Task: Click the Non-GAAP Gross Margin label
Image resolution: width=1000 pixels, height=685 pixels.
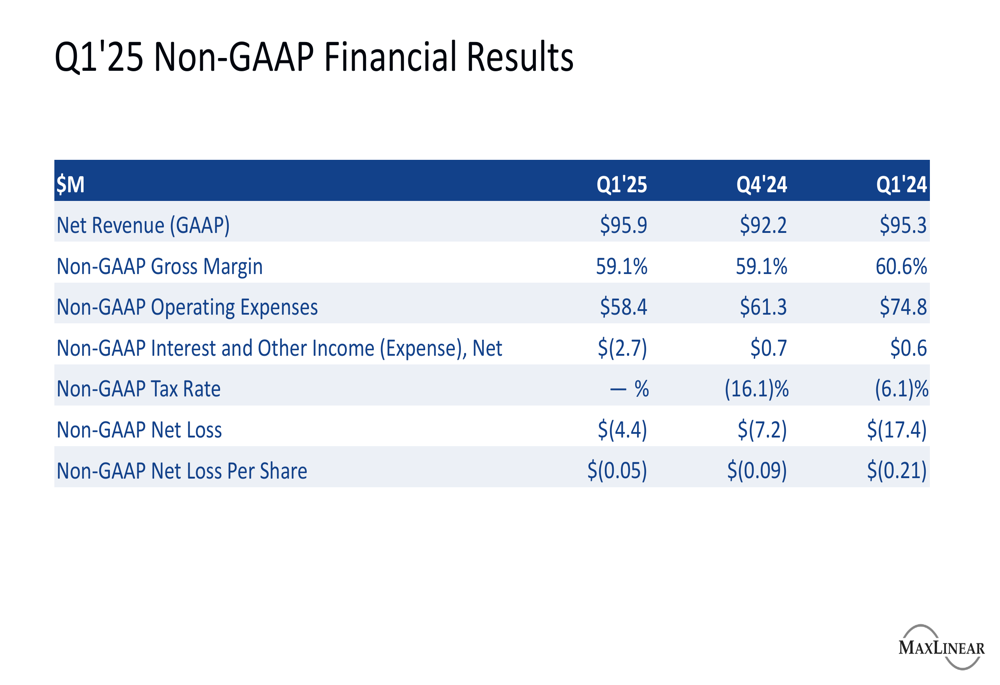Action: click(x=159, y=267)
